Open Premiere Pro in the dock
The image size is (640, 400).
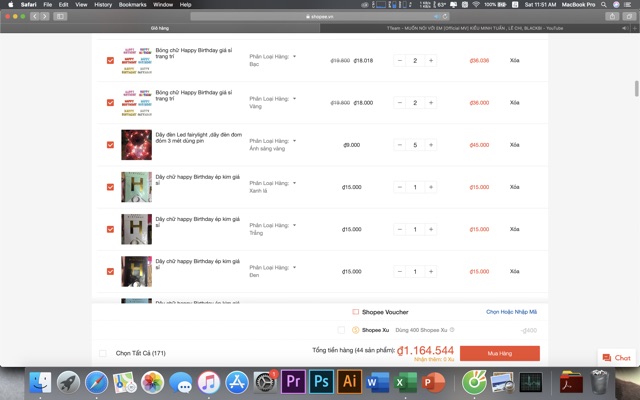pos(293,382)
